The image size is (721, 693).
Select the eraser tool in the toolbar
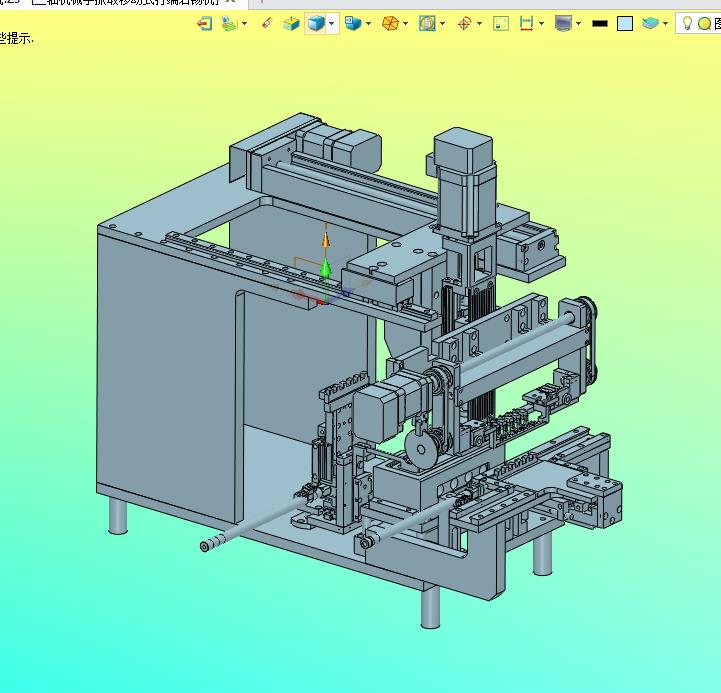[266, 23]
